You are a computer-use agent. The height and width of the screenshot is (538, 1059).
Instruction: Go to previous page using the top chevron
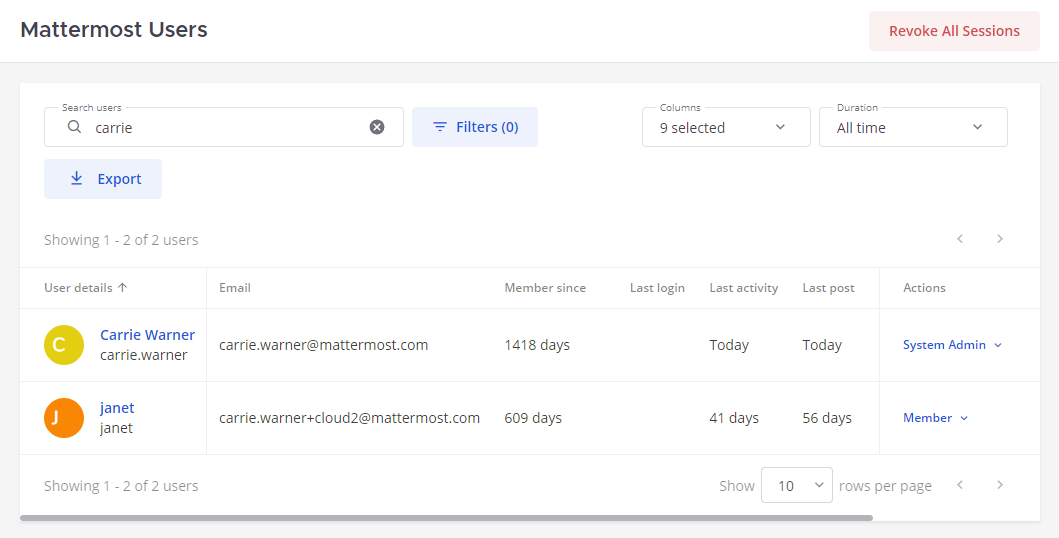click(x=960, y=239)
